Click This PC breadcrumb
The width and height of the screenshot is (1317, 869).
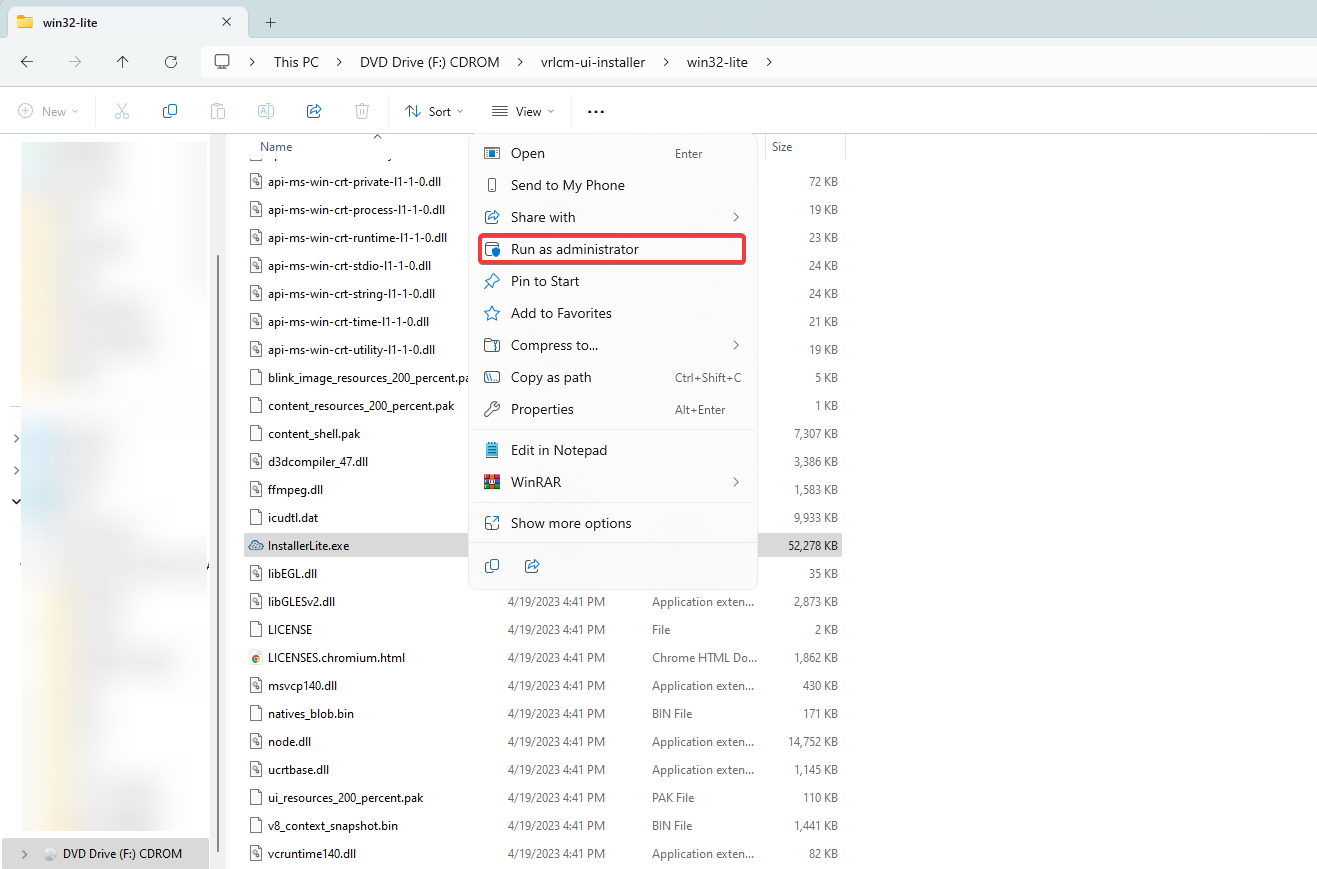point(296,62)
